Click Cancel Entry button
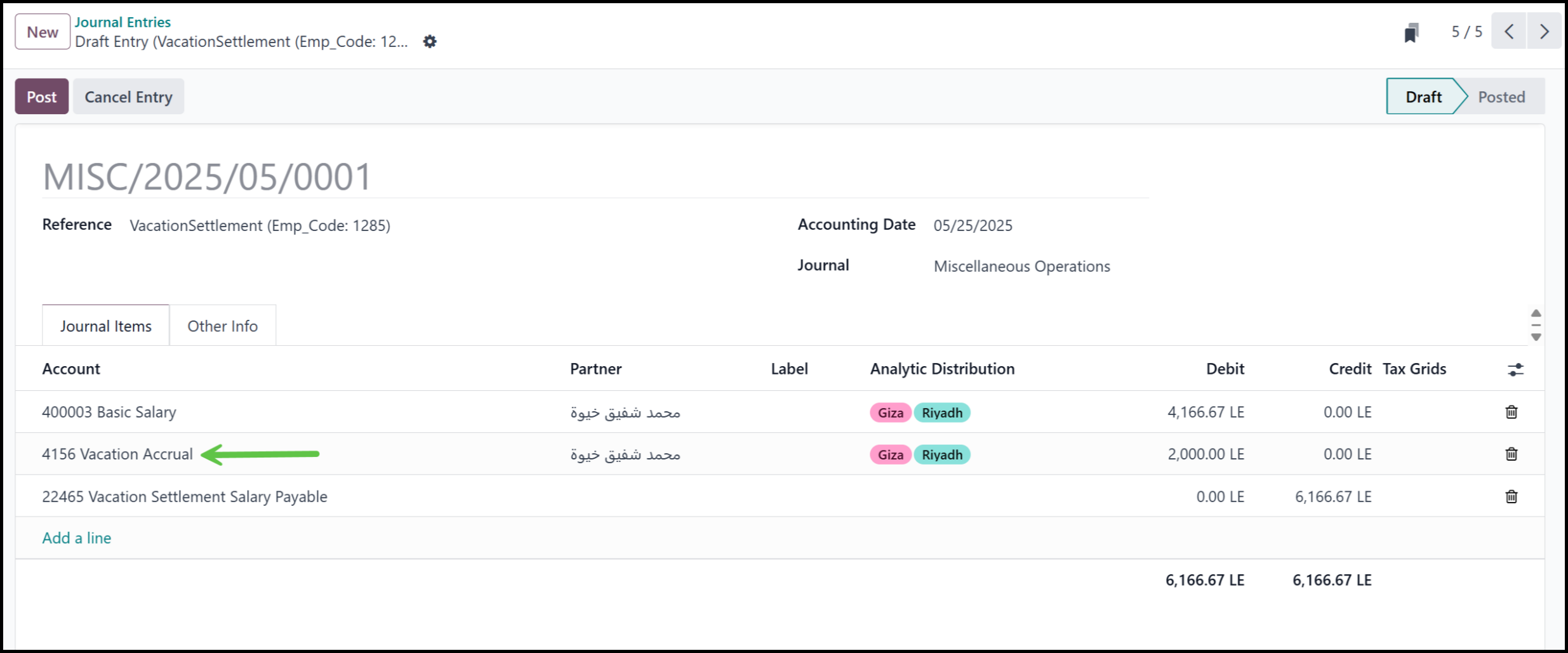Image resolution: width=1568 pixels, height=653 pixels. pos(128,97)
